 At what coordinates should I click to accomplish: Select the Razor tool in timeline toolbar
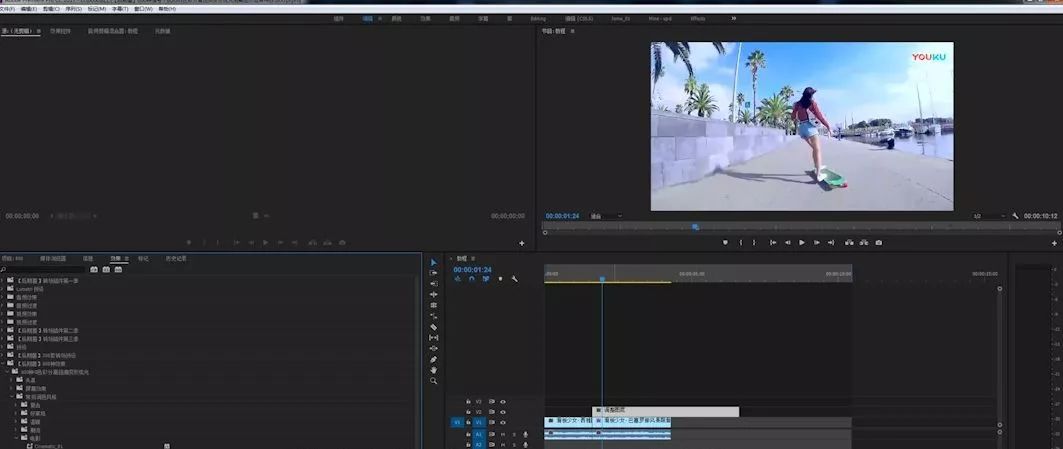tap(434, 327)
